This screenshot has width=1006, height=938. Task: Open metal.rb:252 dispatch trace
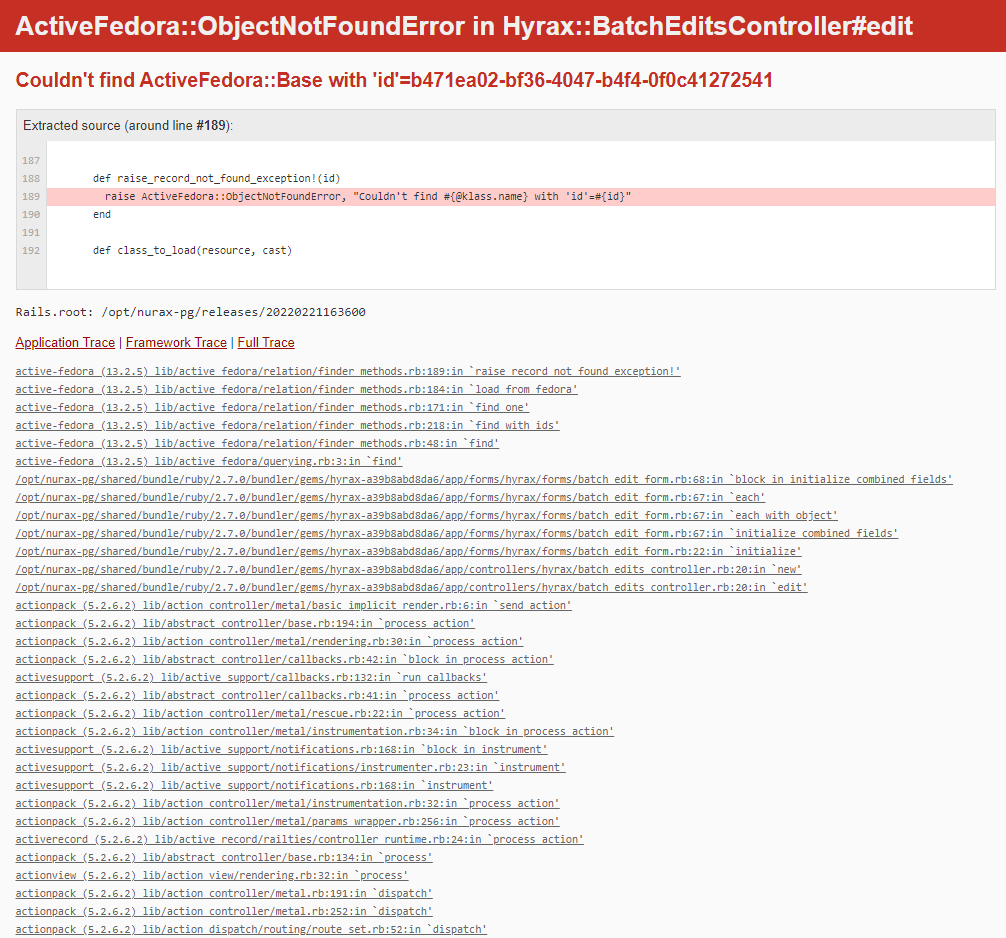[x=224, y=910]
